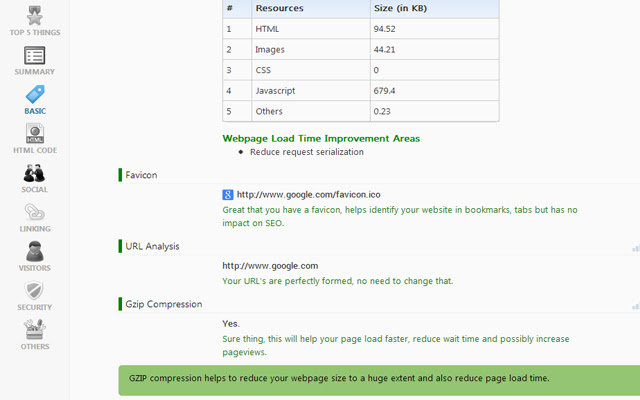Click the HTML resource cell
Viewport: 640px width, 400px height.
311,29
